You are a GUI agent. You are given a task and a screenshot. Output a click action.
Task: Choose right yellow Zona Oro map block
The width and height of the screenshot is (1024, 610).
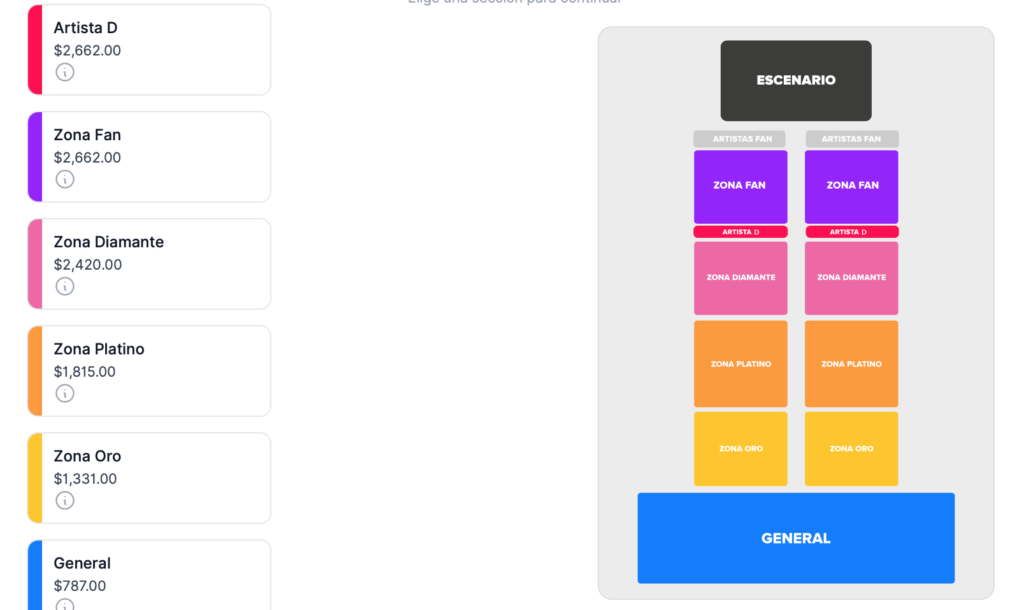click(852, 449)
